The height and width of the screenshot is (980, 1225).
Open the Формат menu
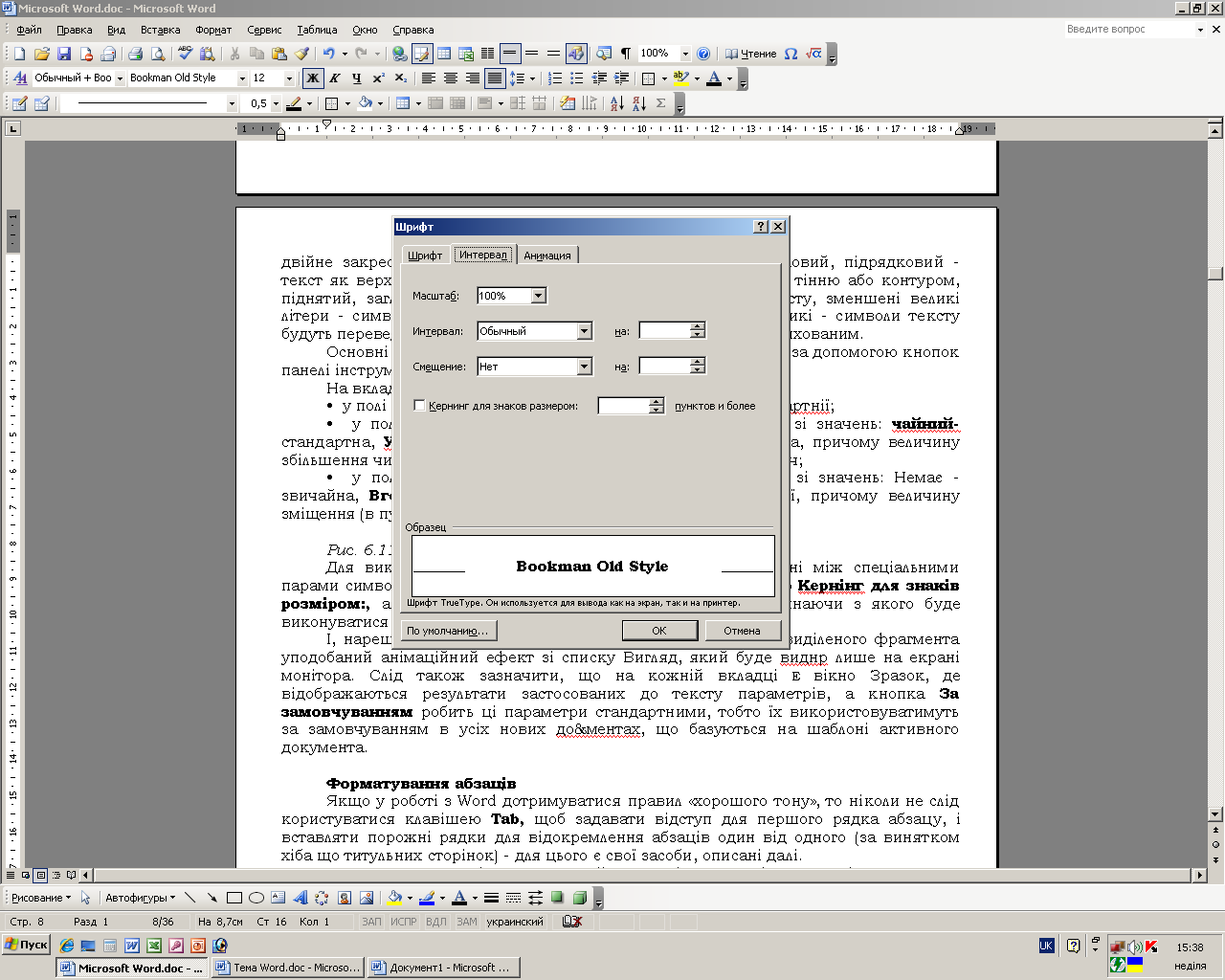(213, 30)
